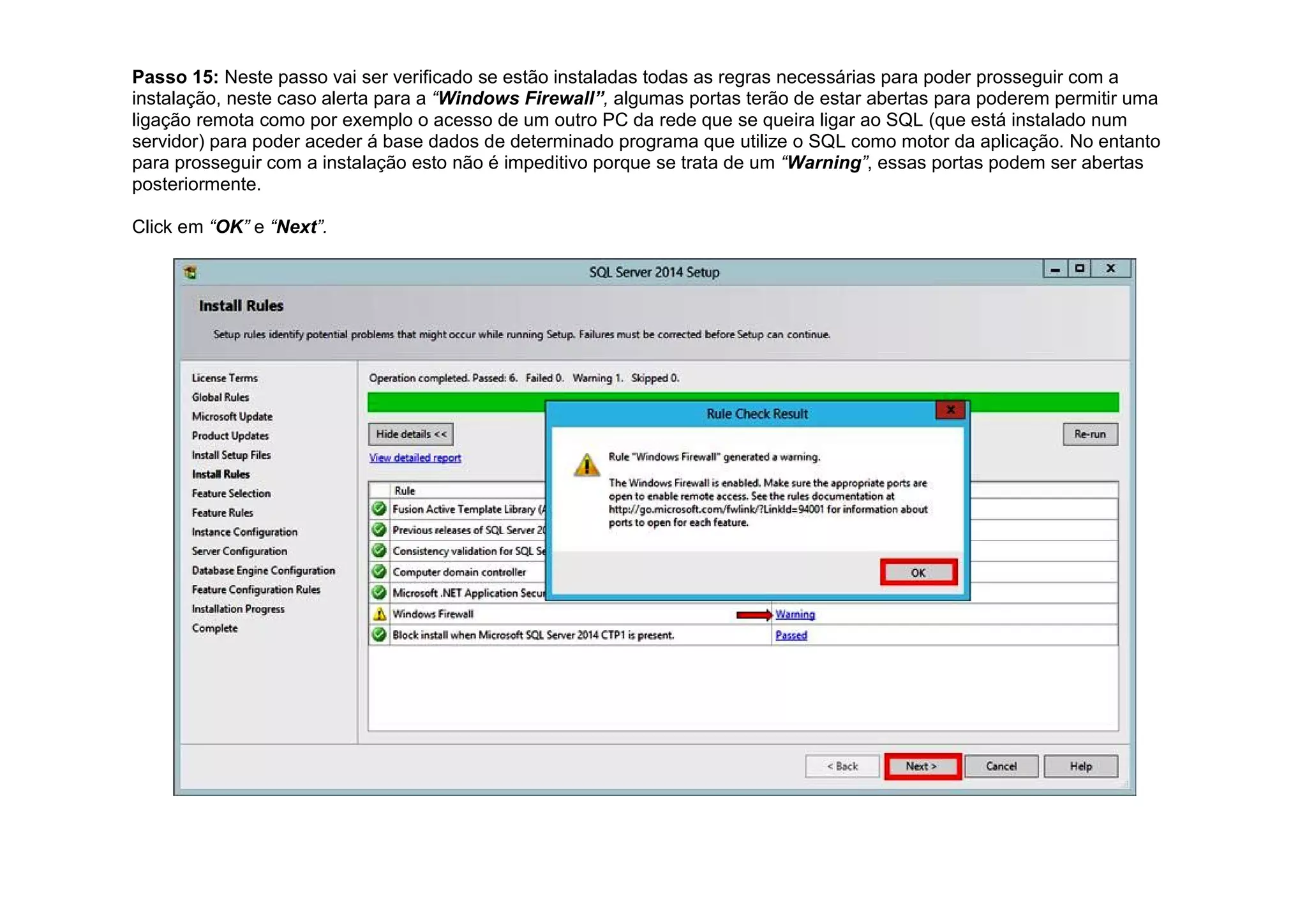Click the Next > button
The width and height of the screenshot is (1307, 924).
tap(922, 766)
